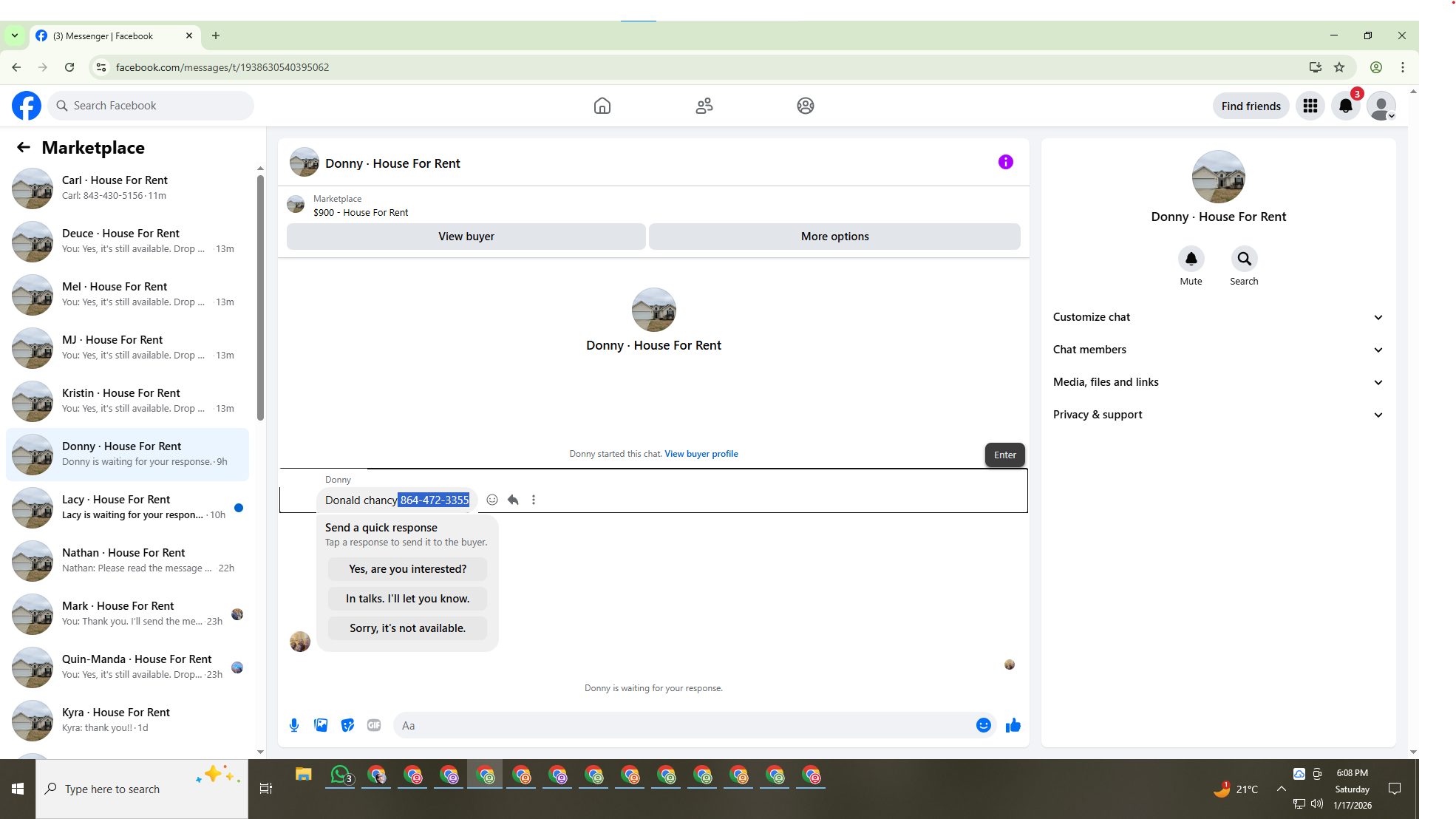1456x819 pixels.
Task: Open the Facebook apps grid menu
Action: pyautogui.click(x=1310, y=106)
